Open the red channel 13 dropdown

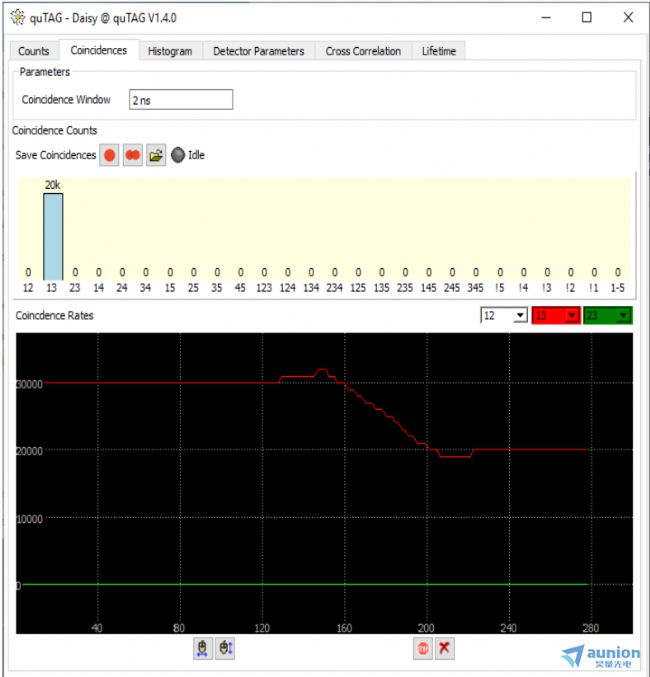[555, 316]
